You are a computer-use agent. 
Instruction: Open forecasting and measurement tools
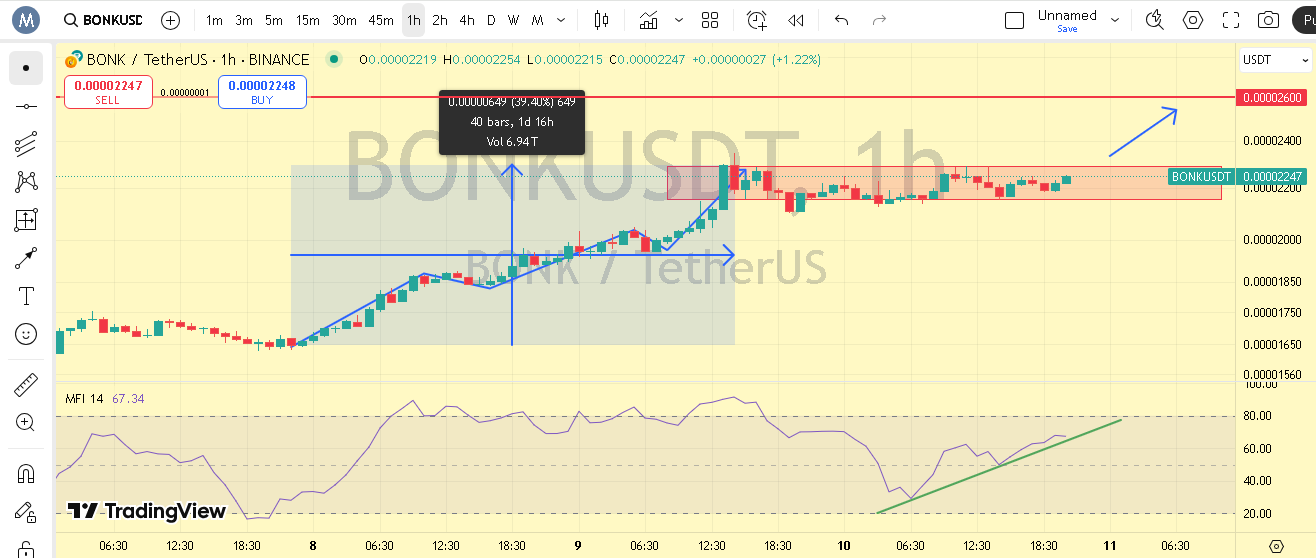(26, 220)
